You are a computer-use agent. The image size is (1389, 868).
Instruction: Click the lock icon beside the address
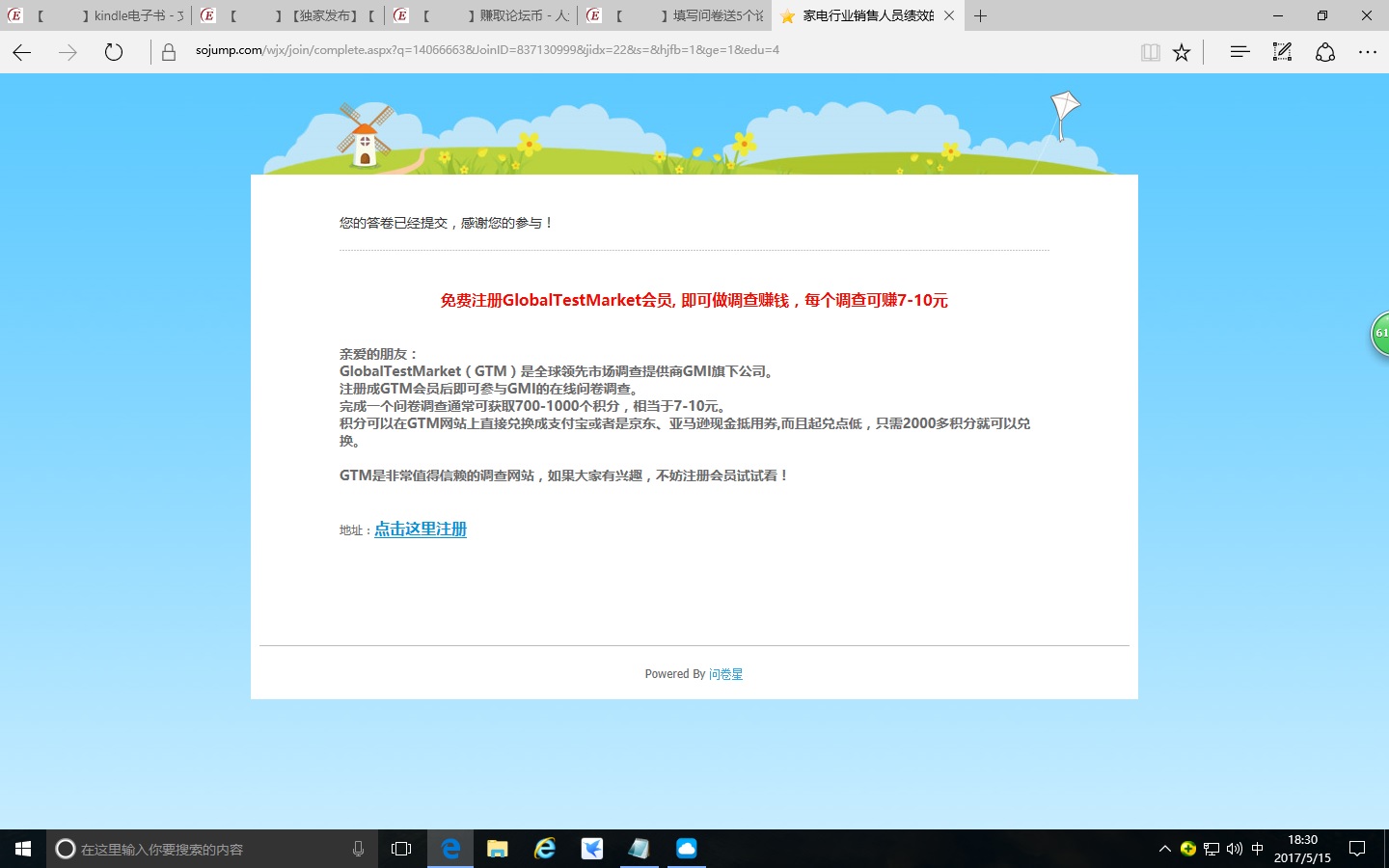tap(169, 52)
